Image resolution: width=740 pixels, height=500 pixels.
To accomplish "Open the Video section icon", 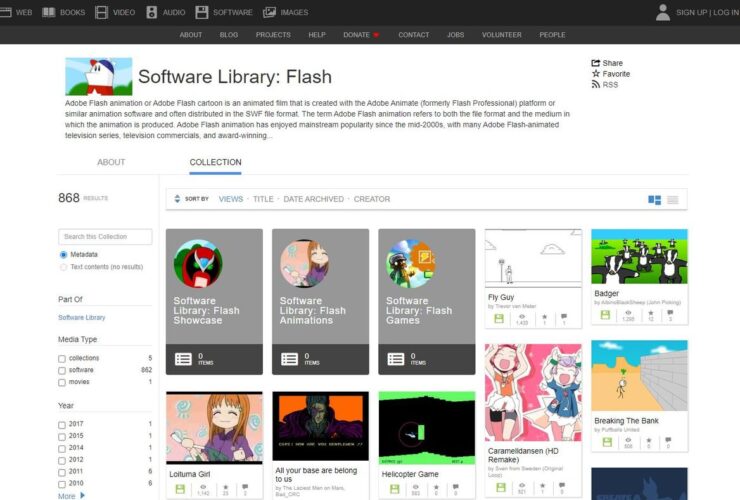I will [x=101, y=12].
